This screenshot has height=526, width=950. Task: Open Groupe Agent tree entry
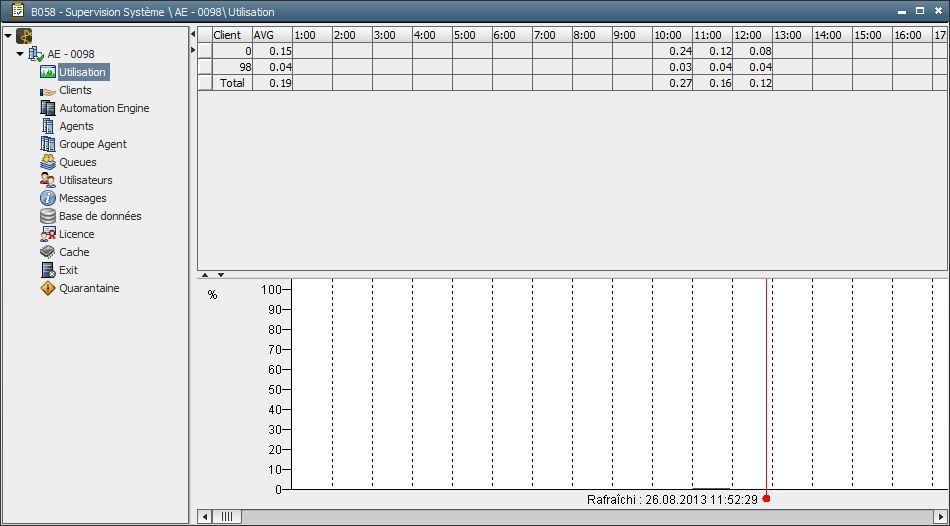pos(93,144)
